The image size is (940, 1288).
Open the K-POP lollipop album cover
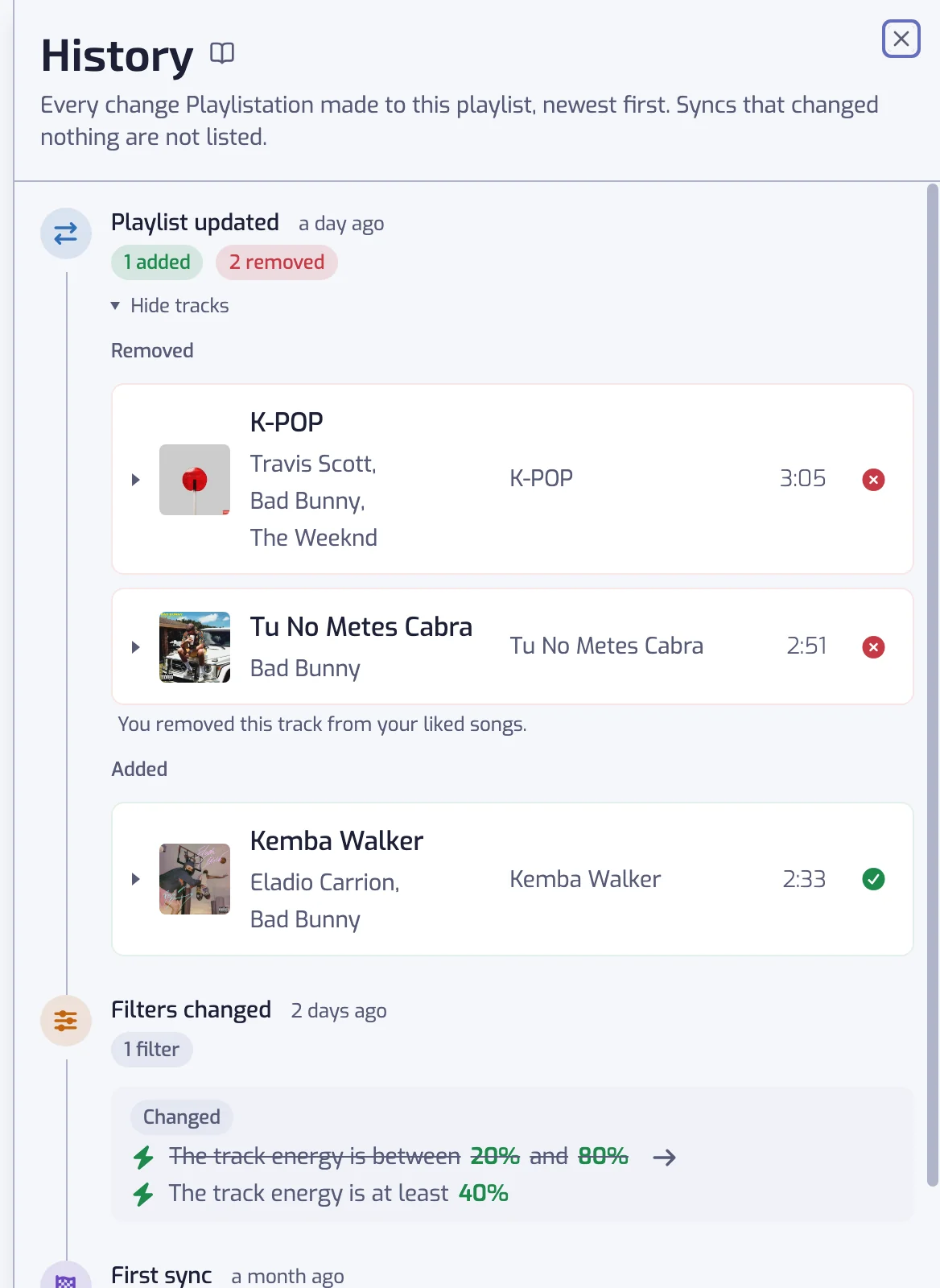click(x=195, y=480)
